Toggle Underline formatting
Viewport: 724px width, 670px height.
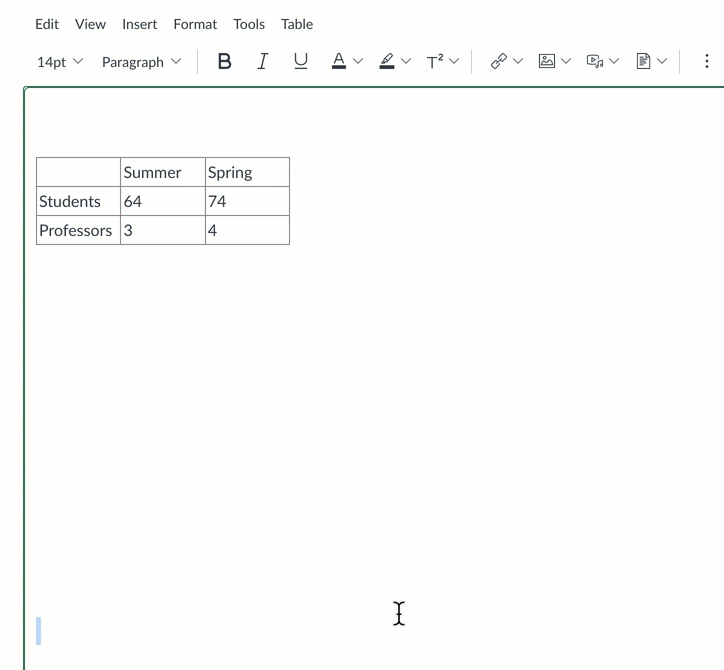point(301,61)
